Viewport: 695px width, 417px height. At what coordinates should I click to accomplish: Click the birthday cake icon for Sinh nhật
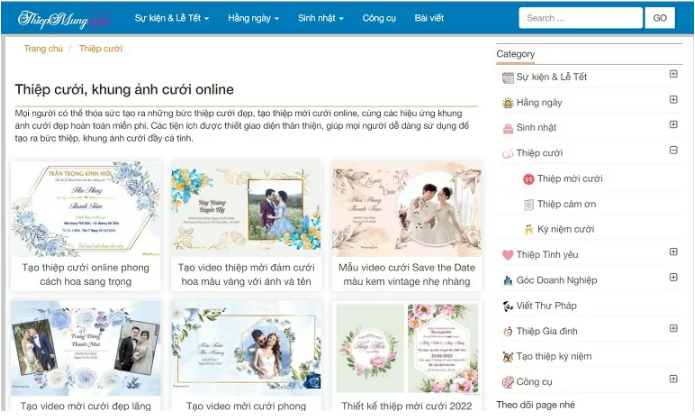[508, 128]
